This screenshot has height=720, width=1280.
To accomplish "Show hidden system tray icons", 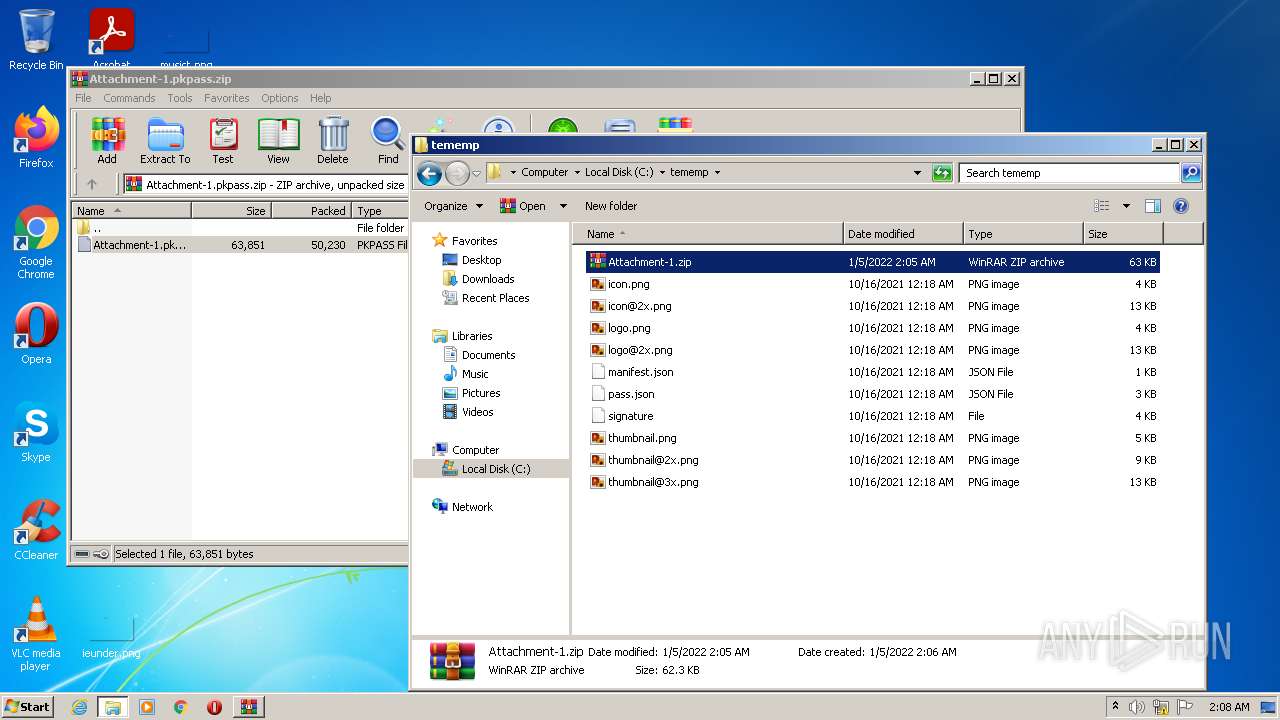I will point(1115,707).
